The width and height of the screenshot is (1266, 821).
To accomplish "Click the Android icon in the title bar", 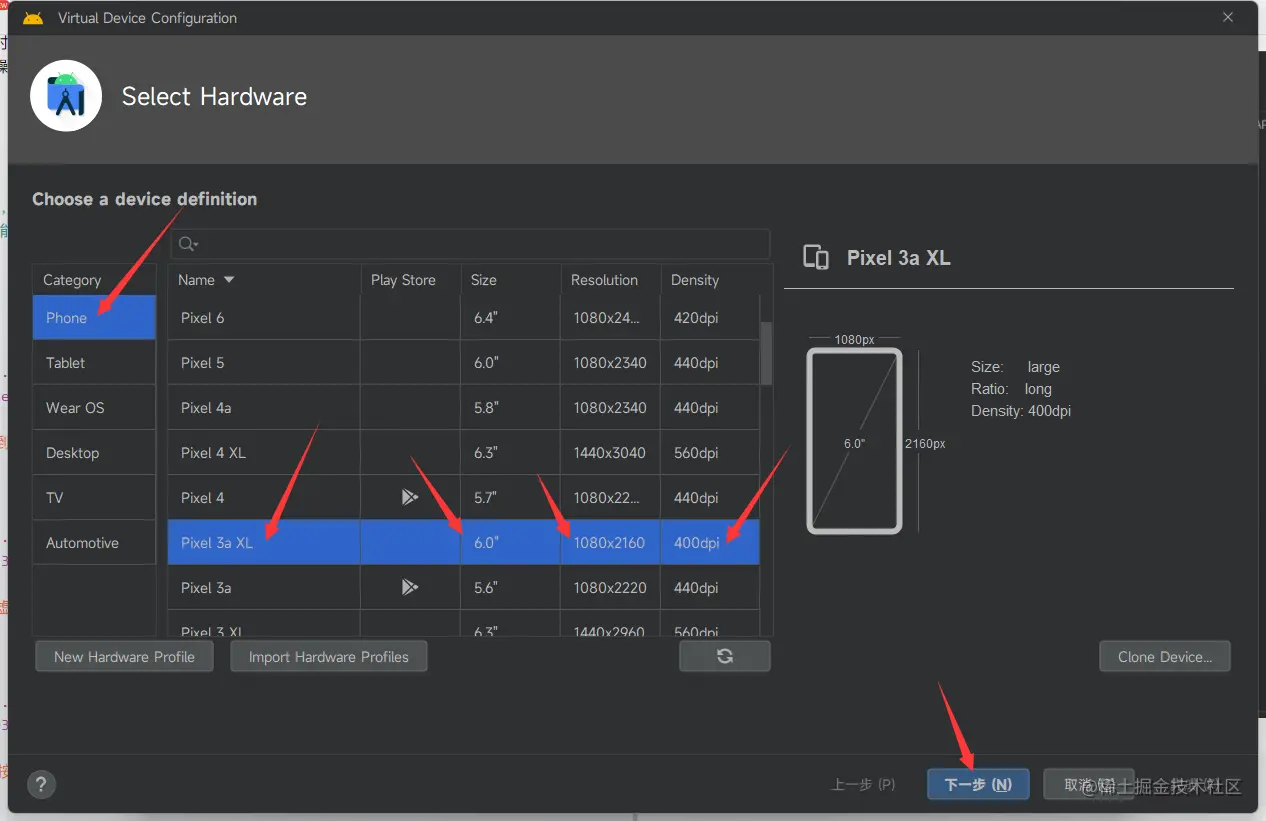I will point(33,18).
